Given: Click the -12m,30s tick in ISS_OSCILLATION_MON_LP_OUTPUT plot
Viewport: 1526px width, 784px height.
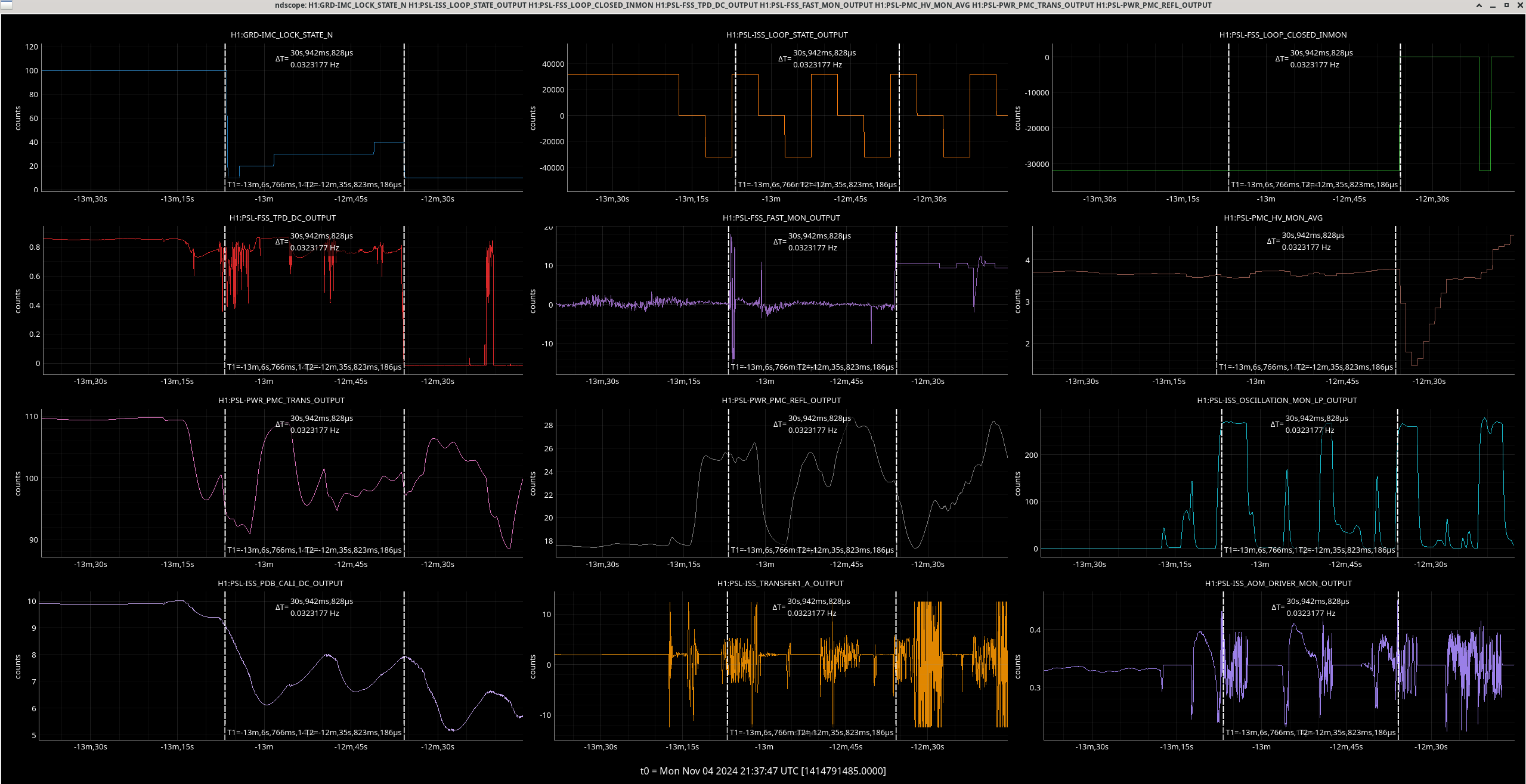Looking at the screenshot, I should [x=1431, y=565].
